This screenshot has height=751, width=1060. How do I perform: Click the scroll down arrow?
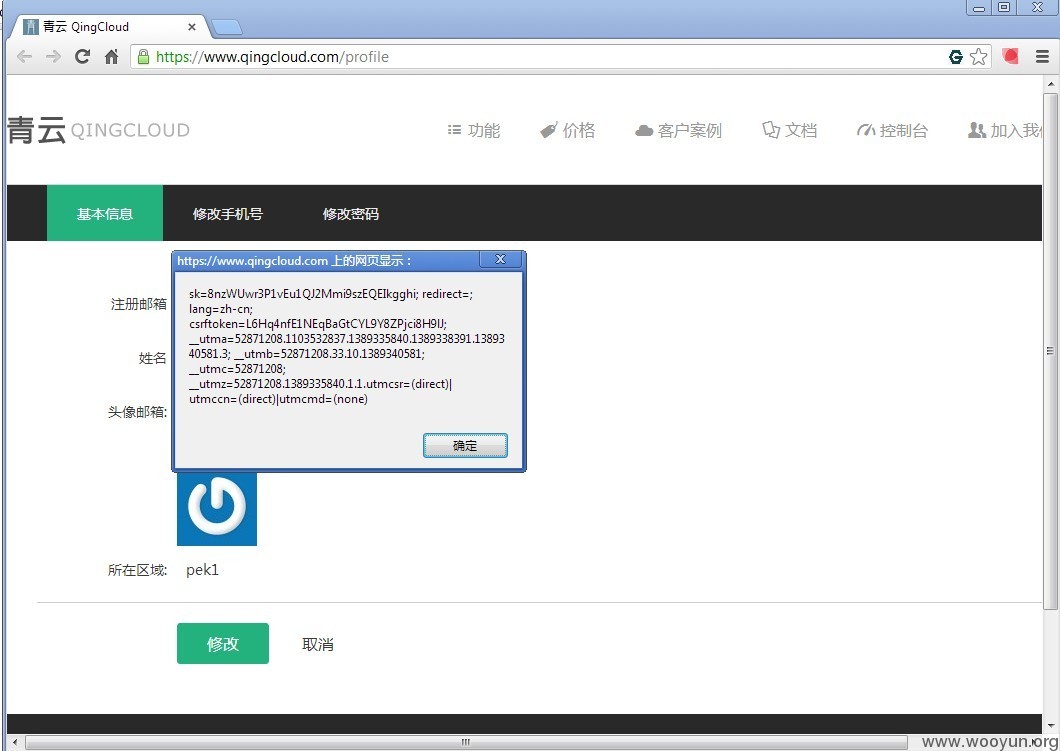click(1050, 725)
